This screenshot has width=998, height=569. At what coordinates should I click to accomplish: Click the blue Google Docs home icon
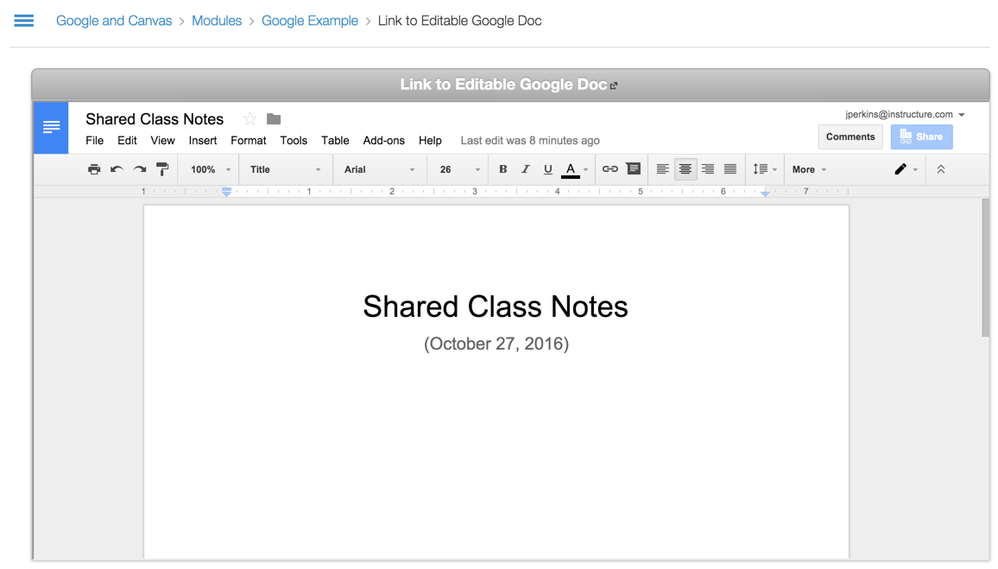coord(51,127)
